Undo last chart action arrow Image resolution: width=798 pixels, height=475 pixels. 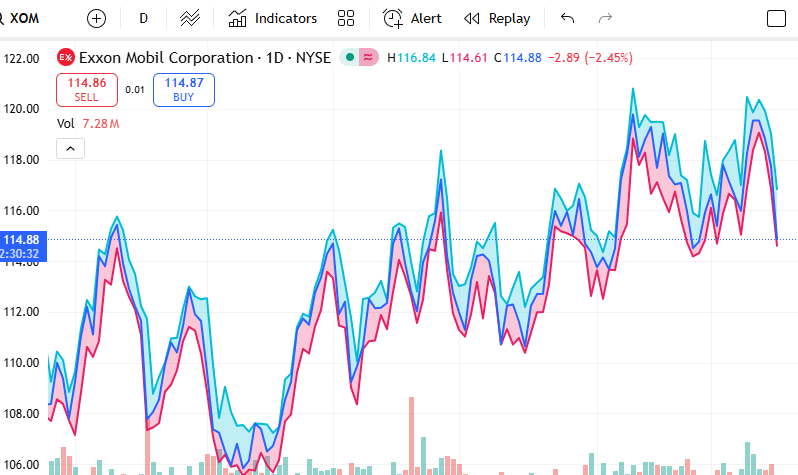(x=567, y=19)
